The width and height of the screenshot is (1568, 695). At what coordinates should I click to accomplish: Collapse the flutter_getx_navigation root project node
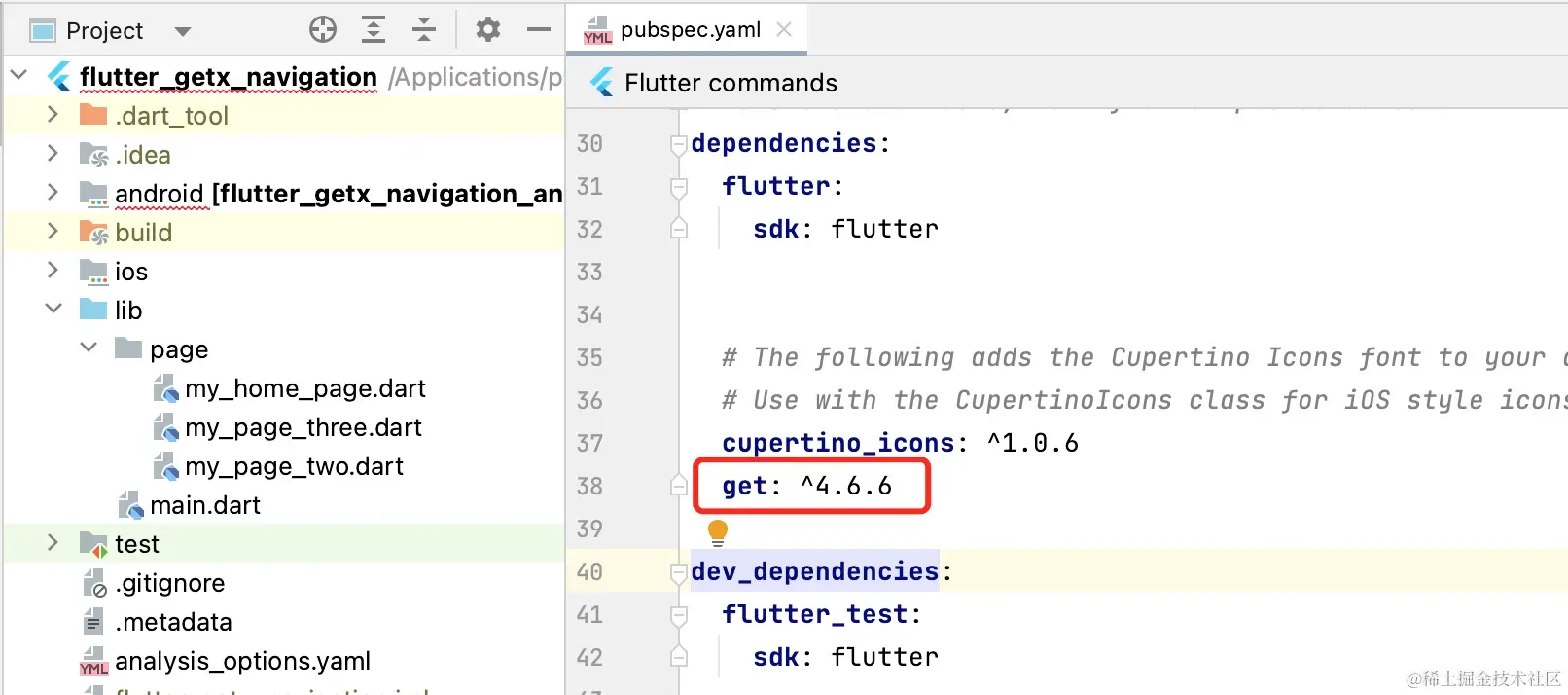point(18,76)
